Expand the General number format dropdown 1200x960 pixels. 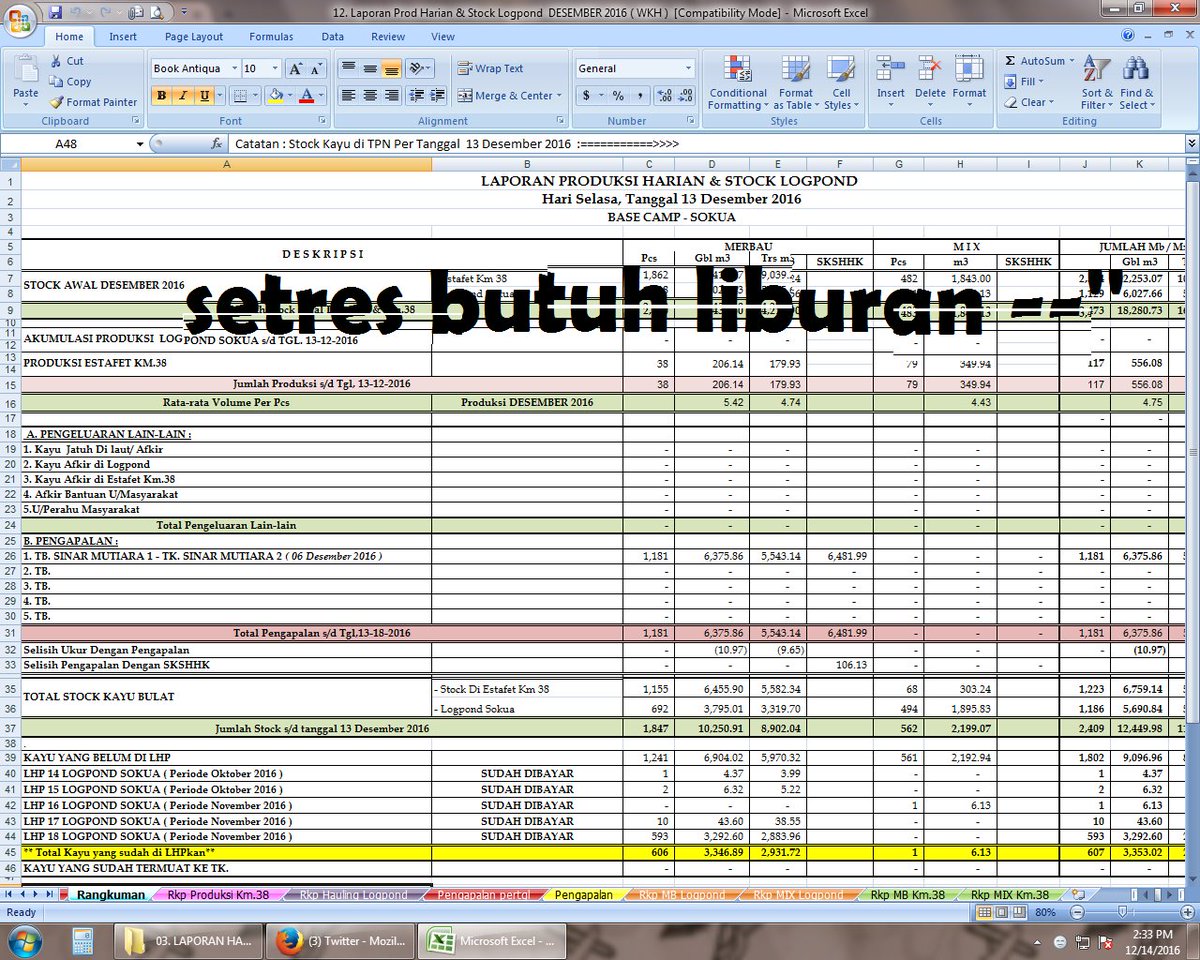pos(688,69)
